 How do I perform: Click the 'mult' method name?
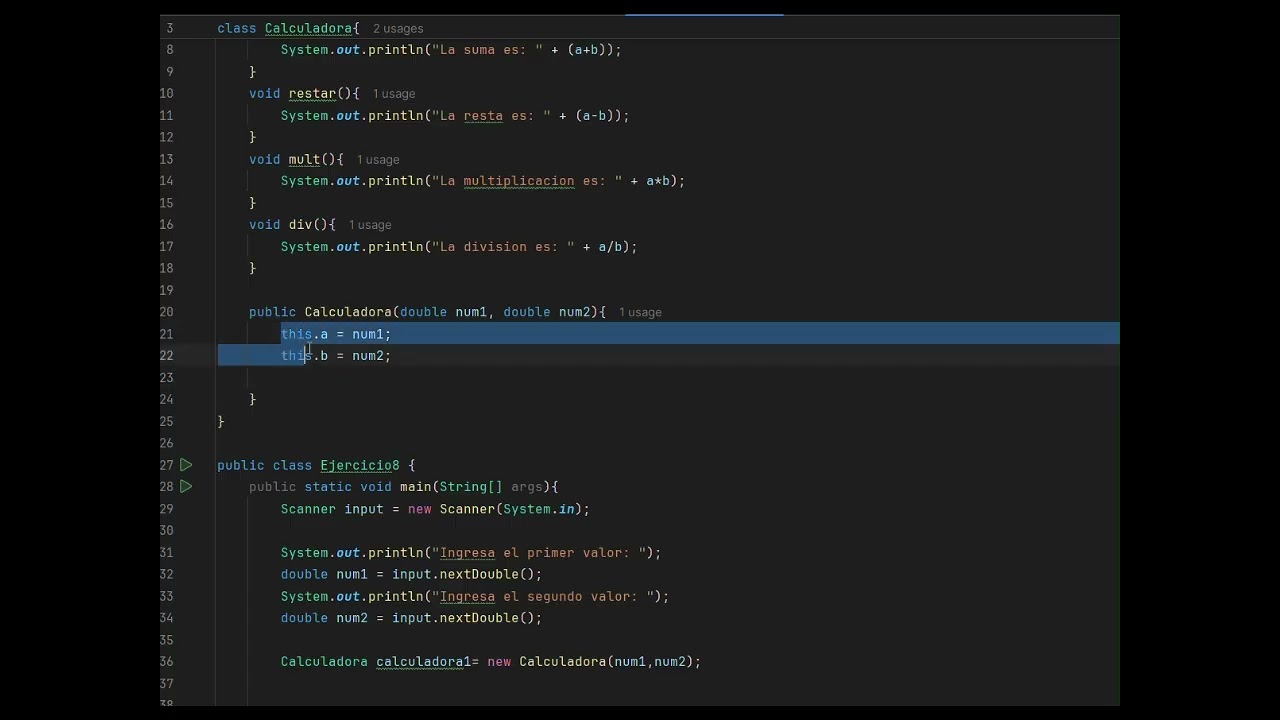(304, 159)
